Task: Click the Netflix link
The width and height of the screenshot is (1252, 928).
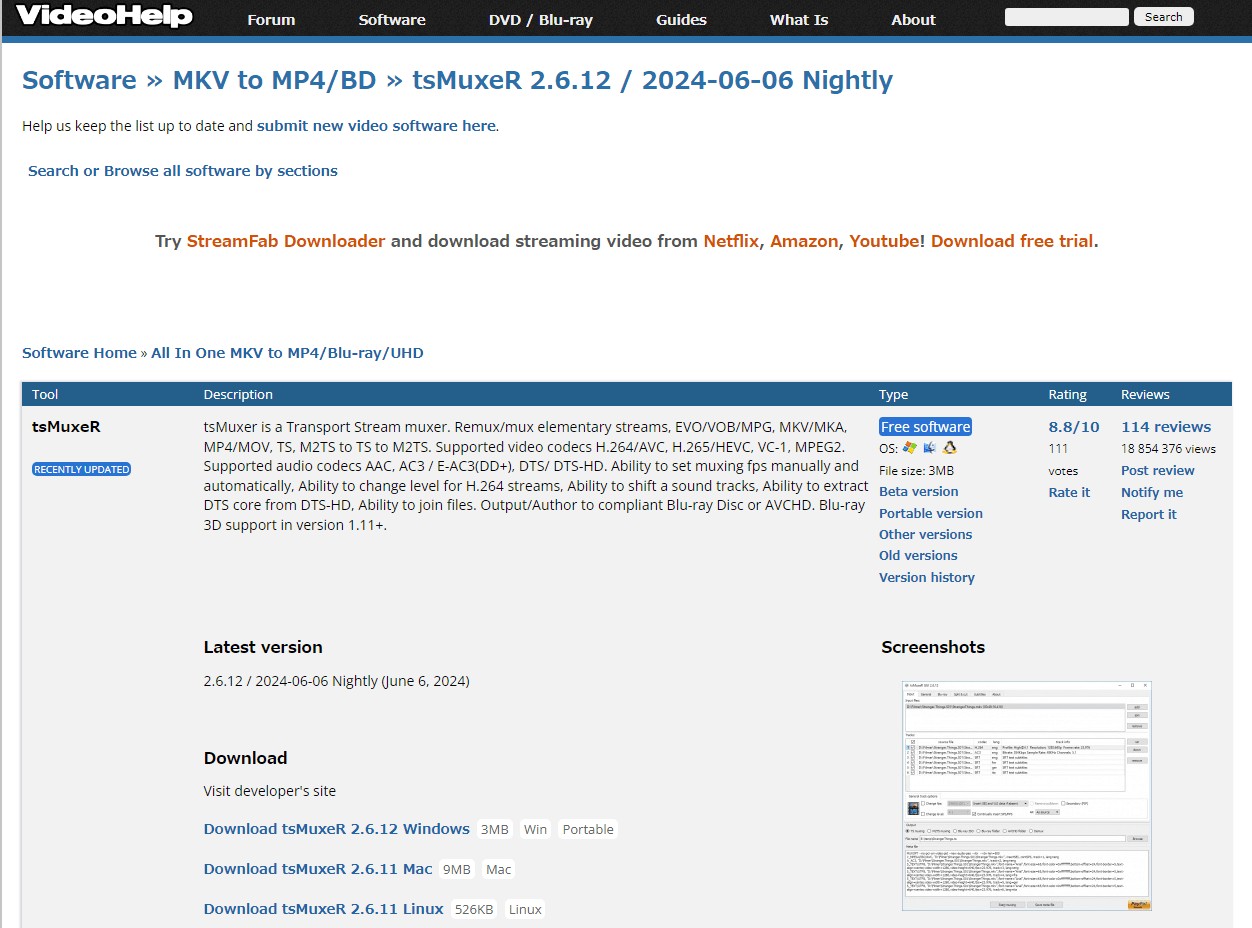Action: 731,241
